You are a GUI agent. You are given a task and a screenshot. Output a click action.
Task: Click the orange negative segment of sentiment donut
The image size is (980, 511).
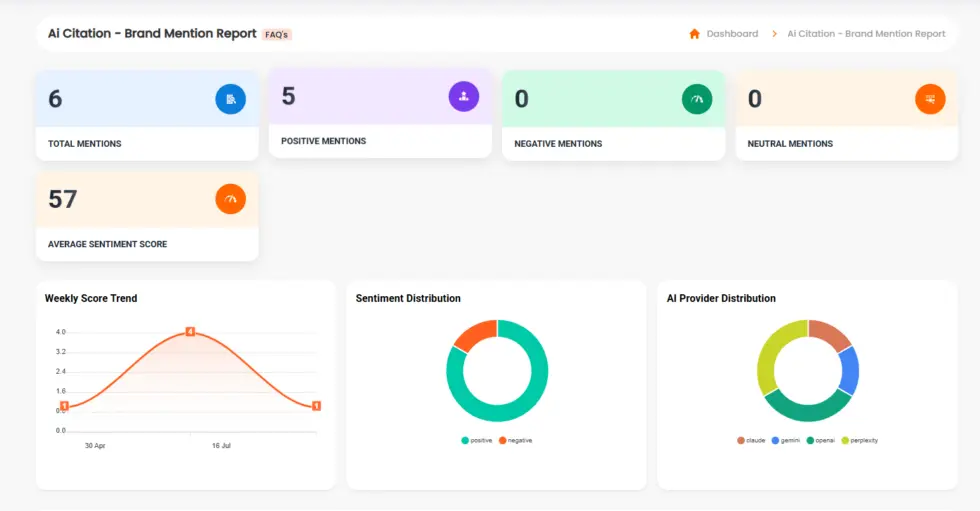pos(478,333)
